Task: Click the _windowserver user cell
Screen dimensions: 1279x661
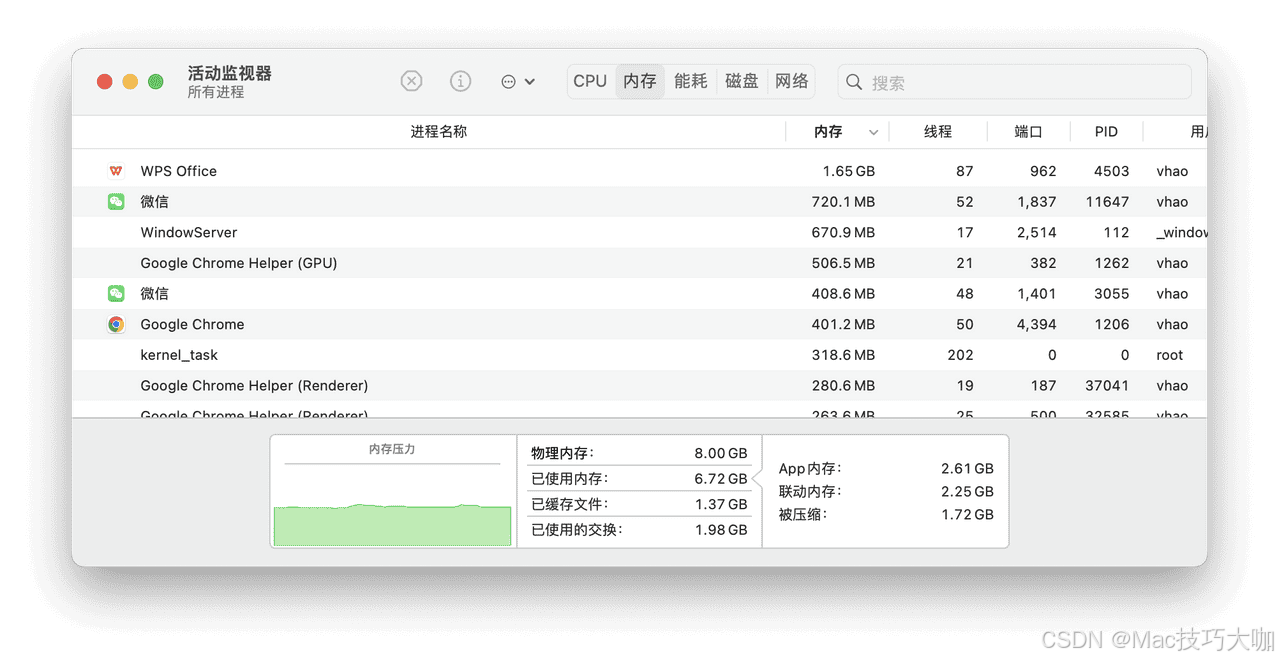Action: click(1181, 232)
